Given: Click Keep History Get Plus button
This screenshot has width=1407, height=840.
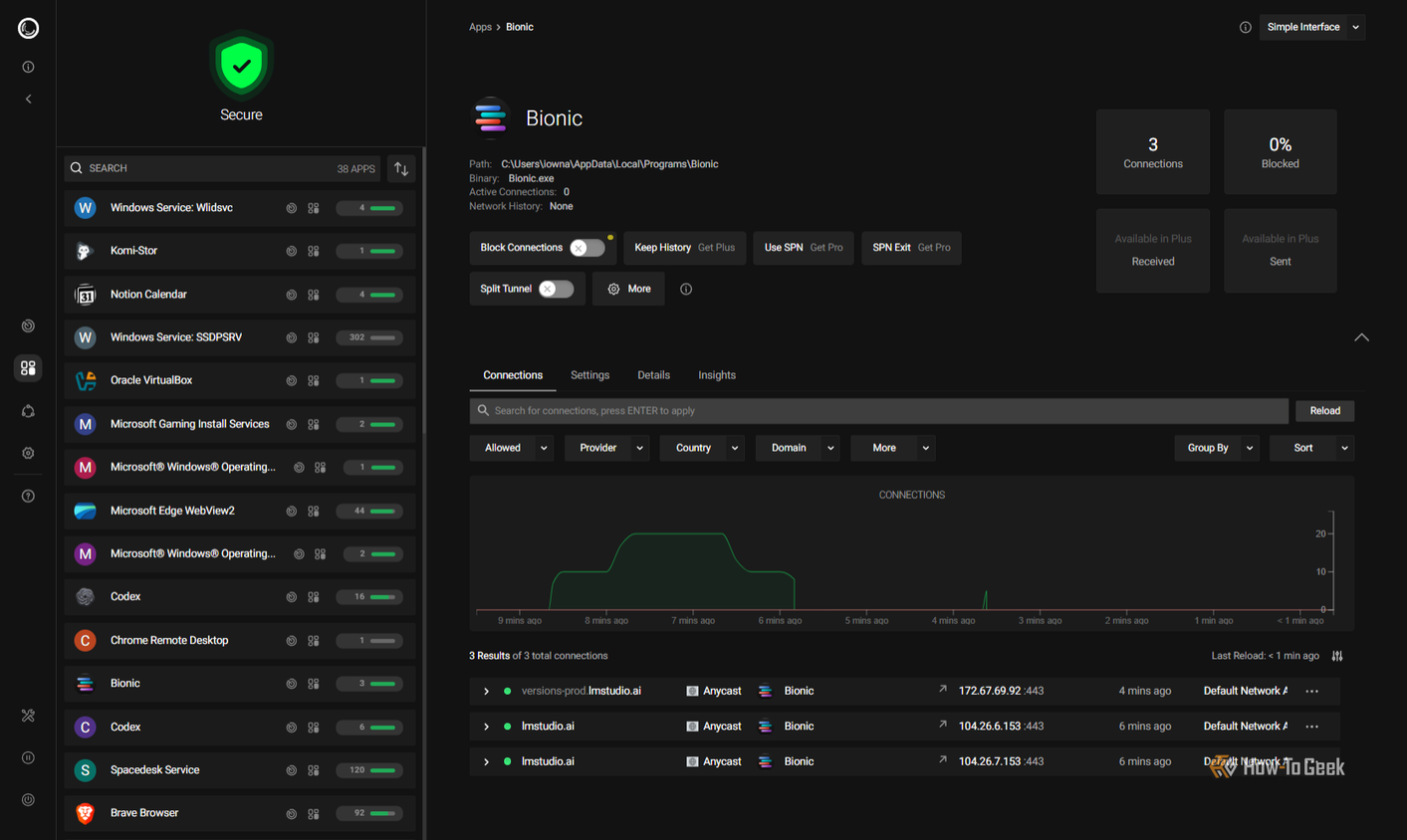Looking at the screenshot, I should pyautogui.click(x=684, y=248).
